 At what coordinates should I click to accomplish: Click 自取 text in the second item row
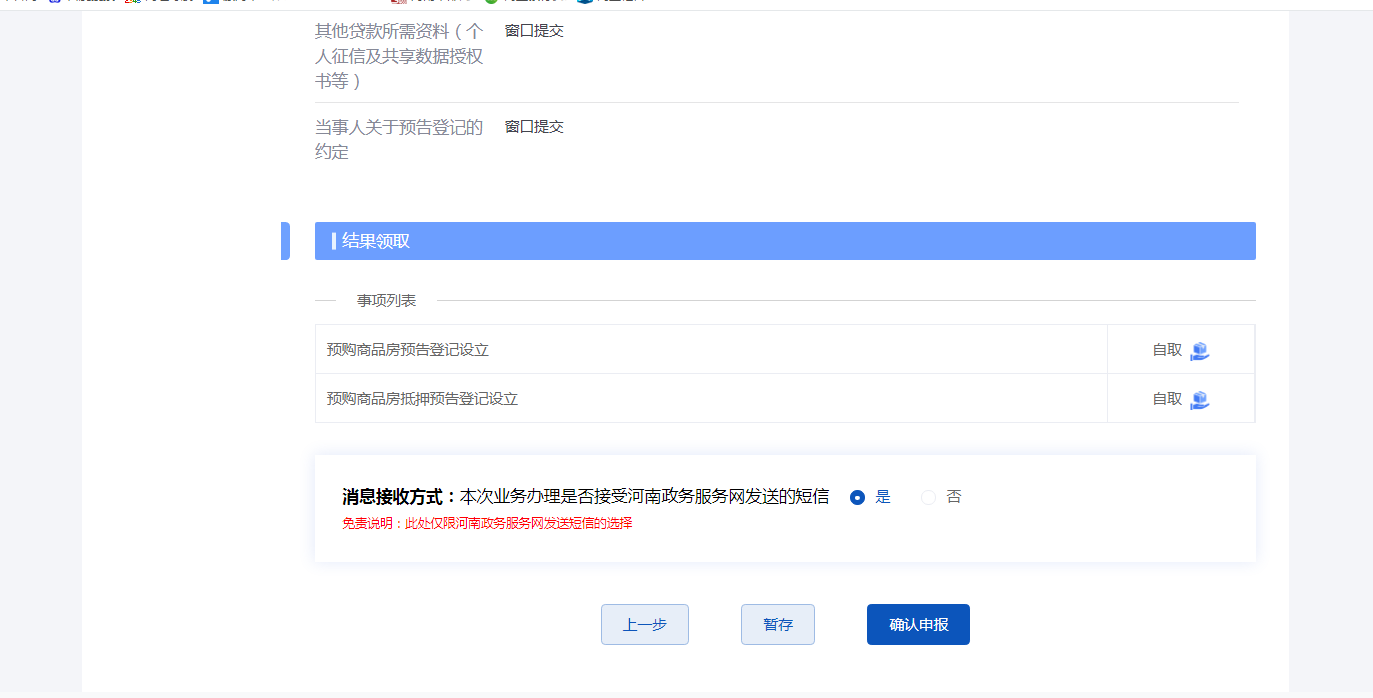click(x=1166, y=399)
